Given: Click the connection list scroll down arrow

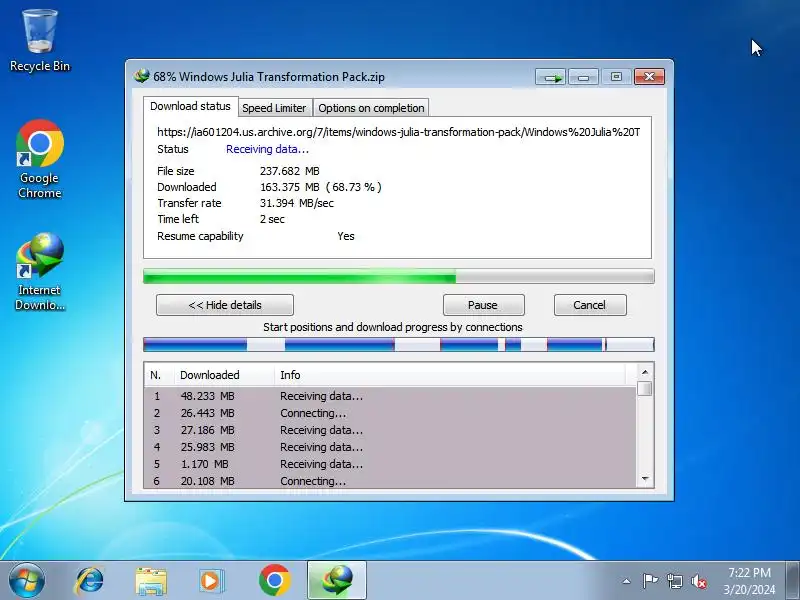Looking at the screenshot, I should pos(645,479).
